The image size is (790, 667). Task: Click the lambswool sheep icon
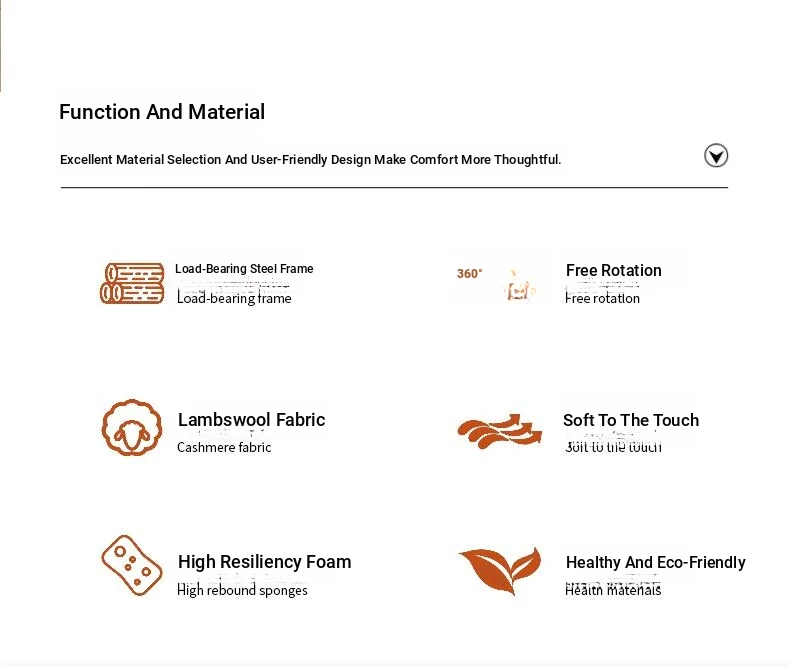(131, 427)
